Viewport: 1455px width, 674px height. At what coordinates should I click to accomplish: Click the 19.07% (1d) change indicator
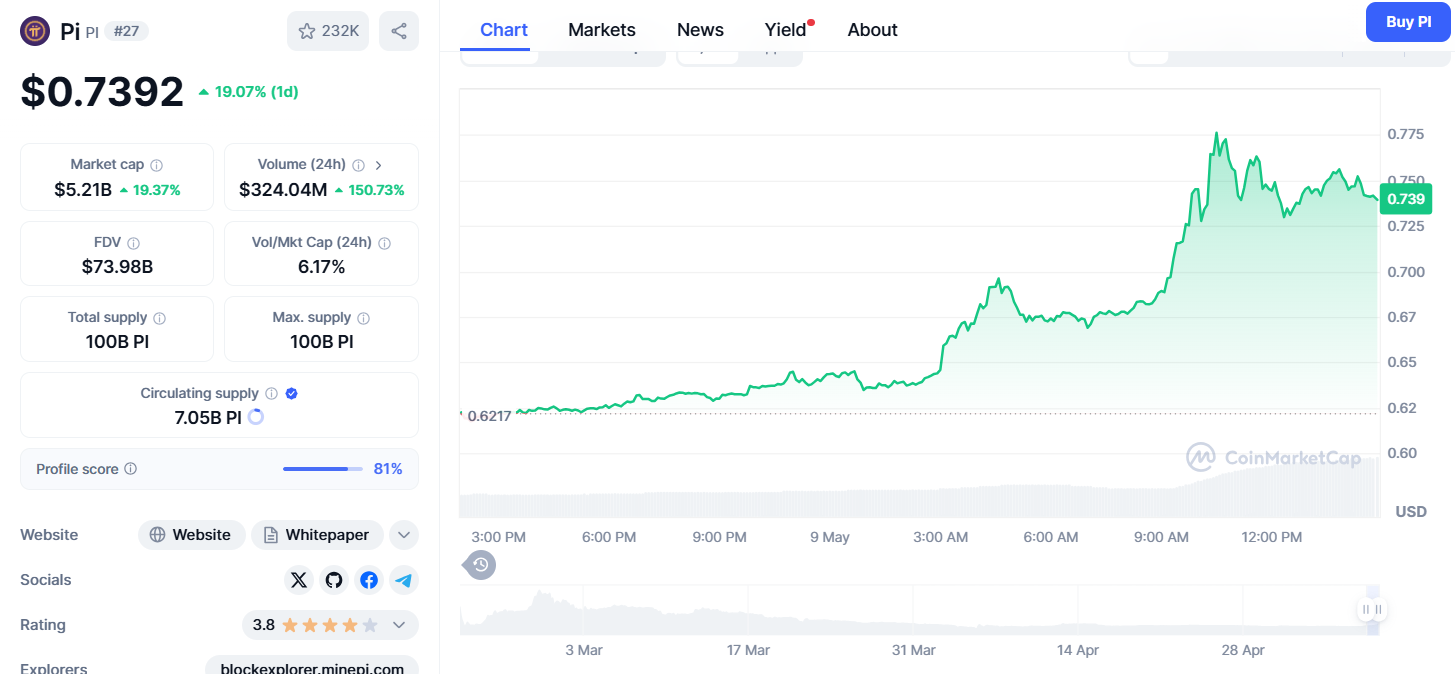pyautogui.click(x=248, y=92)
